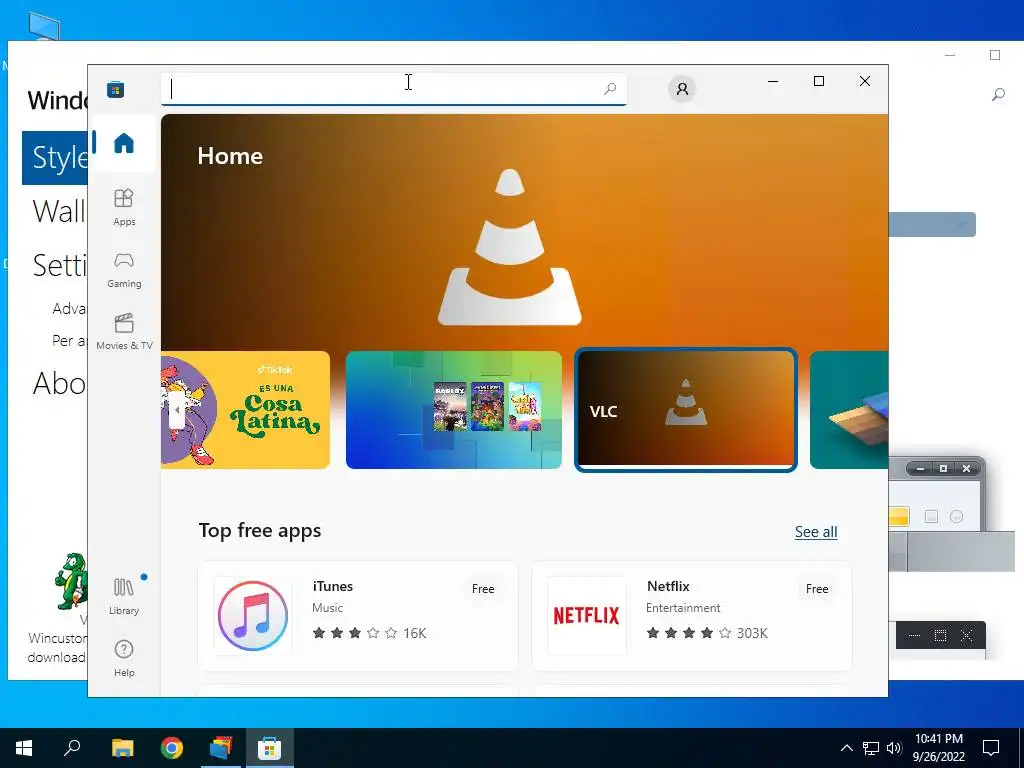Open the Netflix app card
Screen dimensions: 1024x768
[692, 615]
